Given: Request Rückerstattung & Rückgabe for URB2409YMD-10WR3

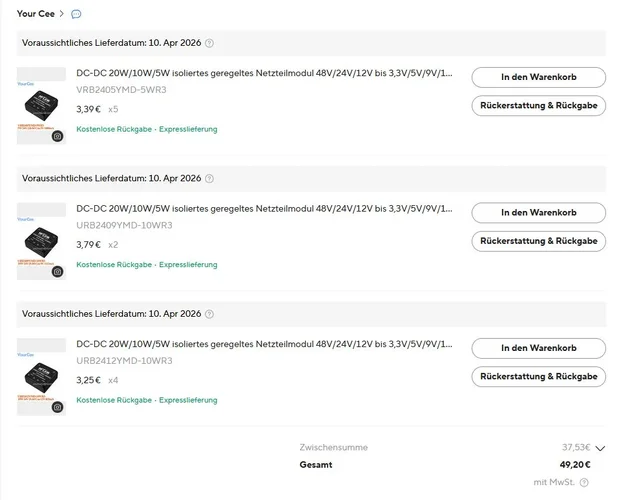Looking at the screenshot, I should pos(538,241).
